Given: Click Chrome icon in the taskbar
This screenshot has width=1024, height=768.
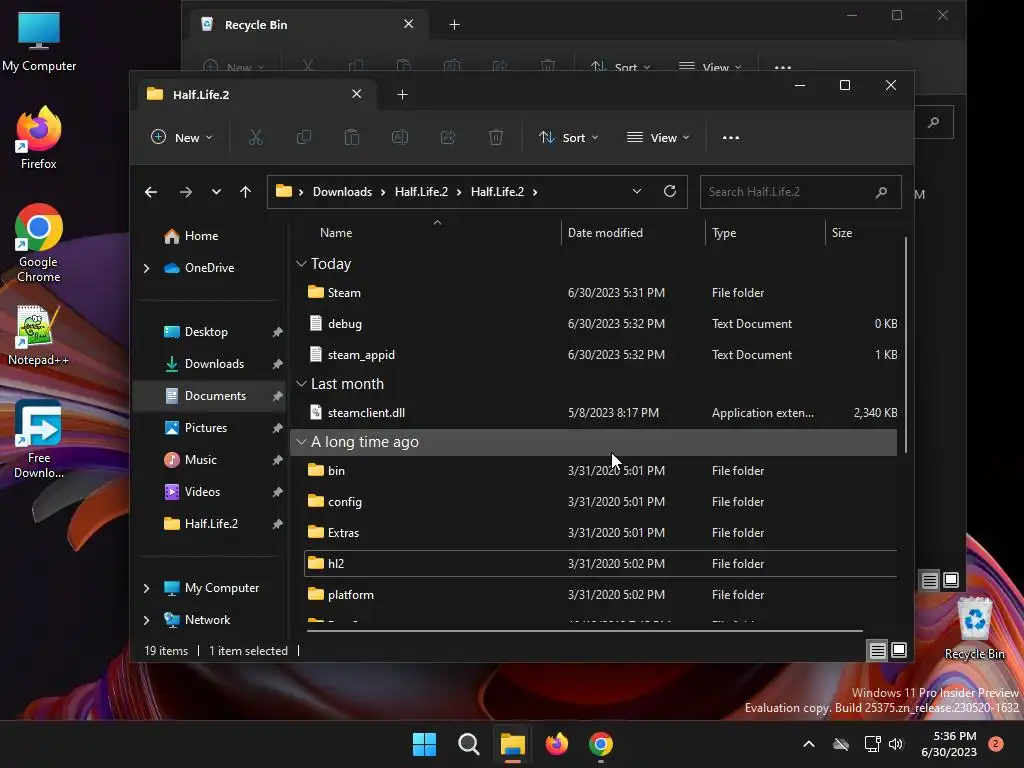Looking at the screenshot, I should [601, 744].
